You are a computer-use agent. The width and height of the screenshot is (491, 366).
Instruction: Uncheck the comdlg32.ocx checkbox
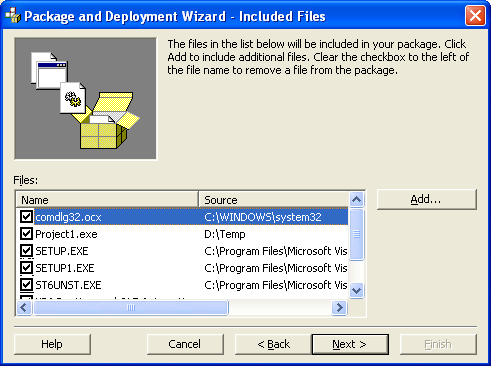[x=26, y=217]
